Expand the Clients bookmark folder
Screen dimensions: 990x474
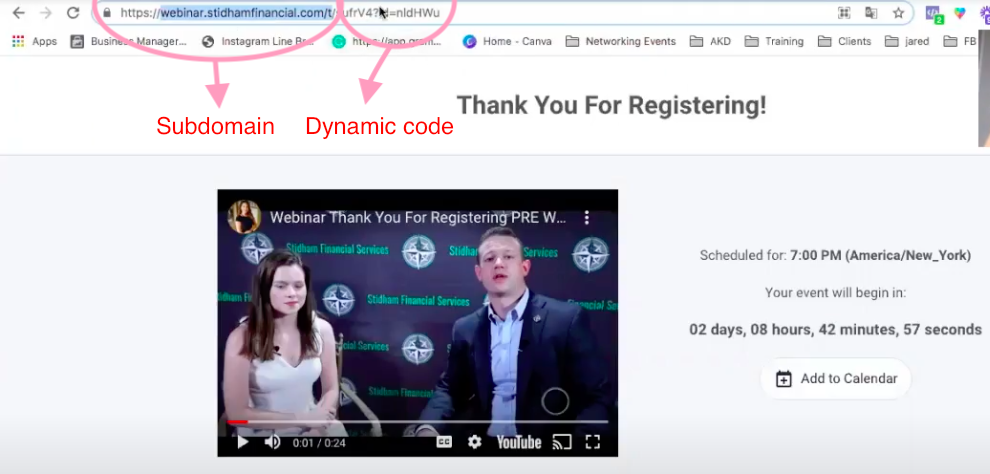(x=844, y=42)
